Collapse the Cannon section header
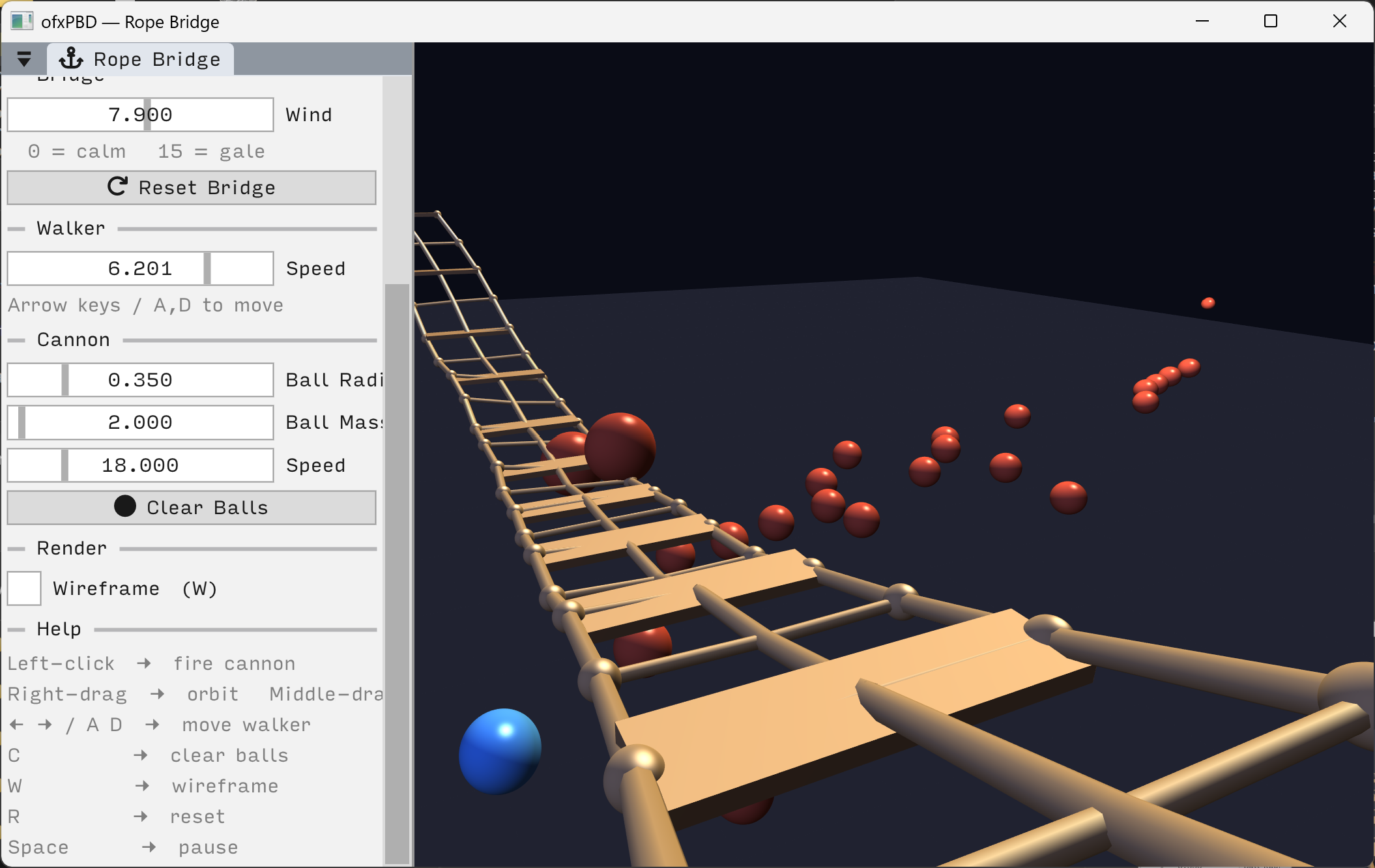 pos(192,340)
